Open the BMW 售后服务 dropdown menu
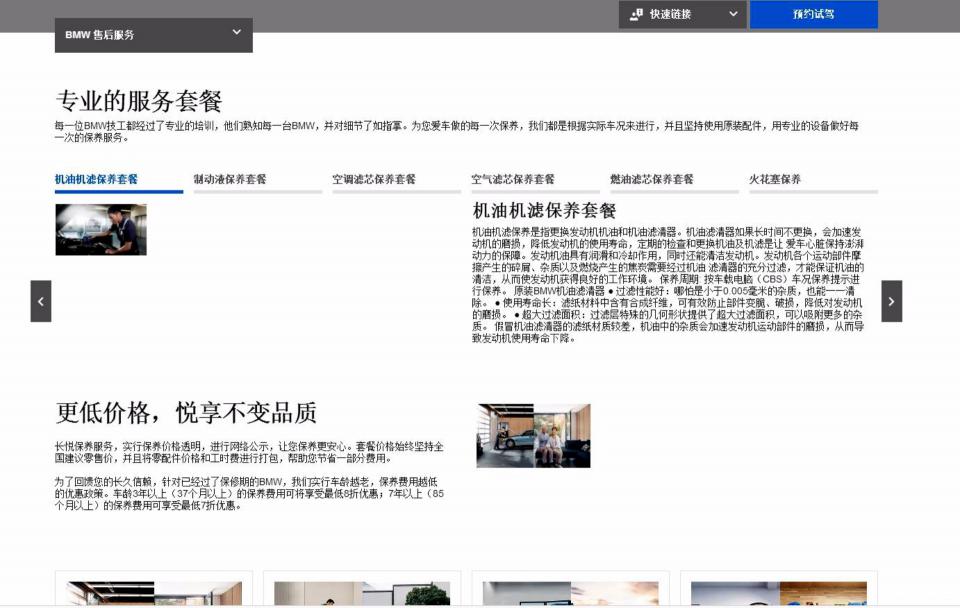The image size is (960, 608). [x=154, y=35]
